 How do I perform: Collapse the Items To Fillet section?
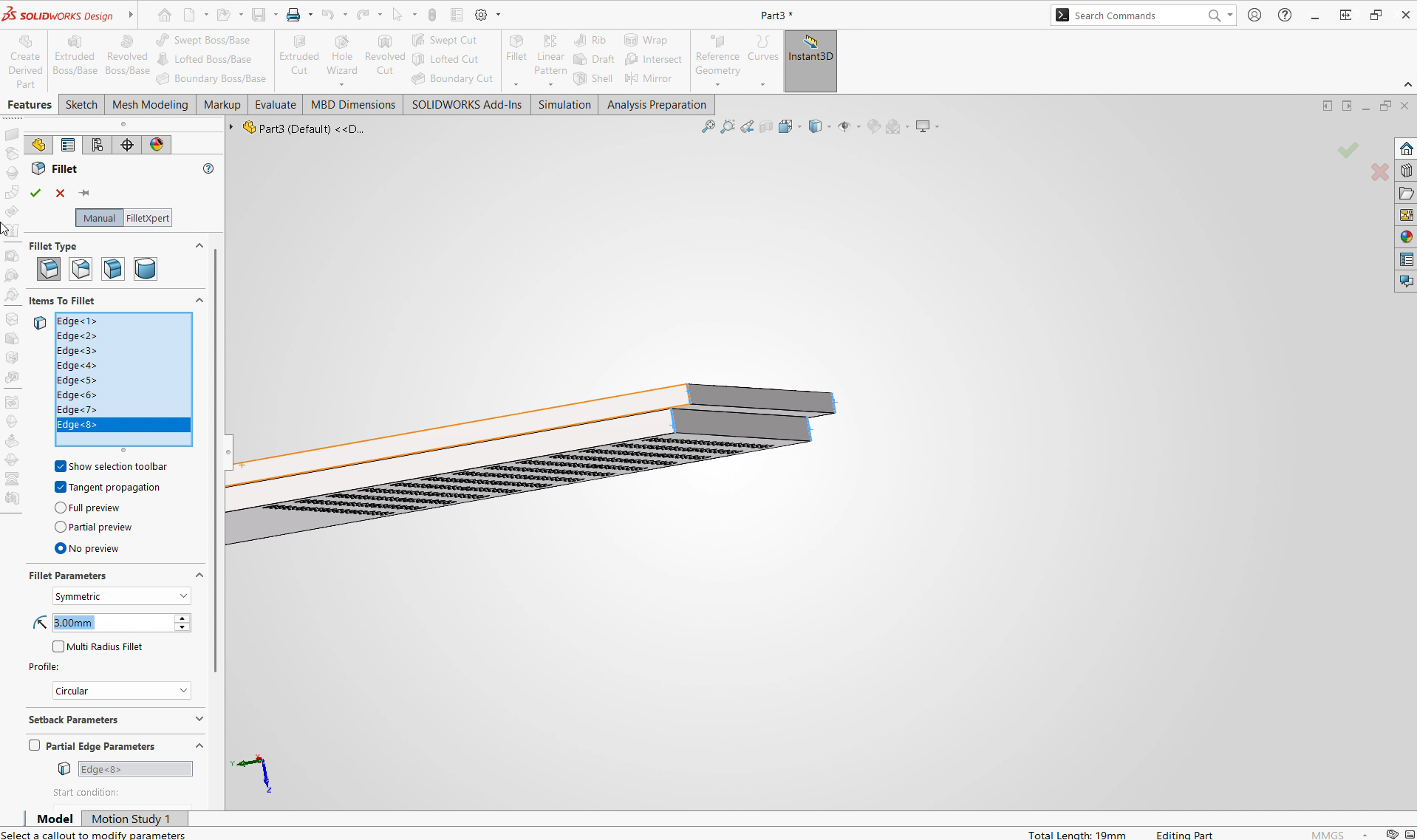pyautogui.click(x=199, y=300)
